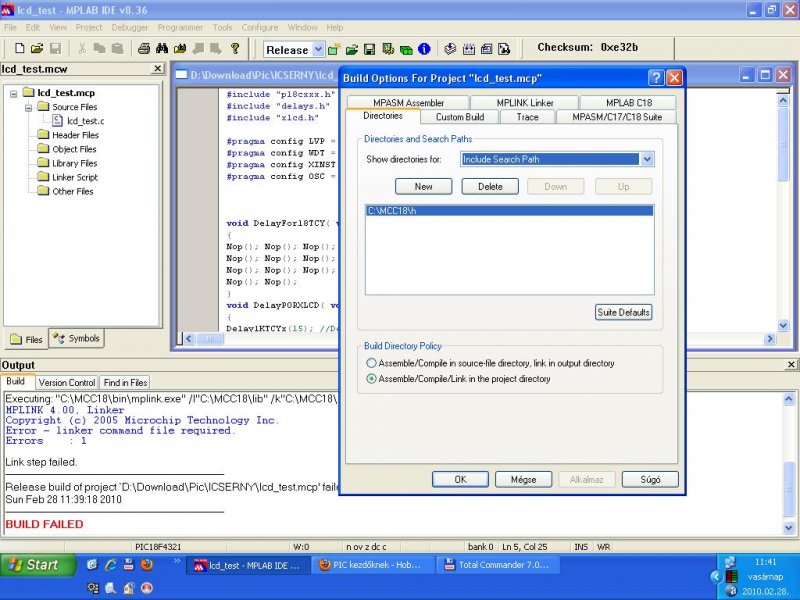Click Súgó help button
This screenshot has height=600, width=800.
pos(650,480)
